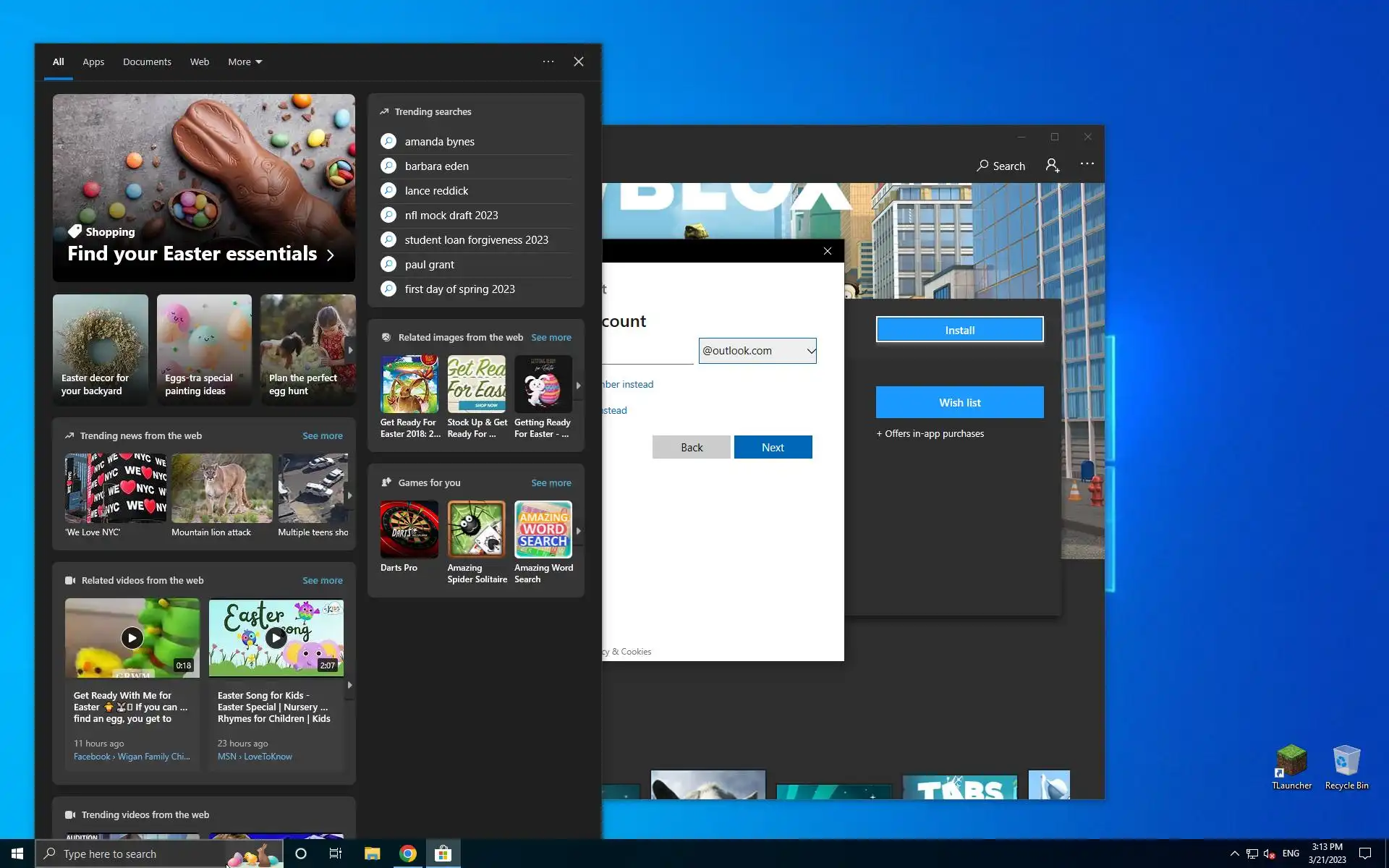1389x868 pixels.
Task: Click See more for trending news
Action: 322,435
